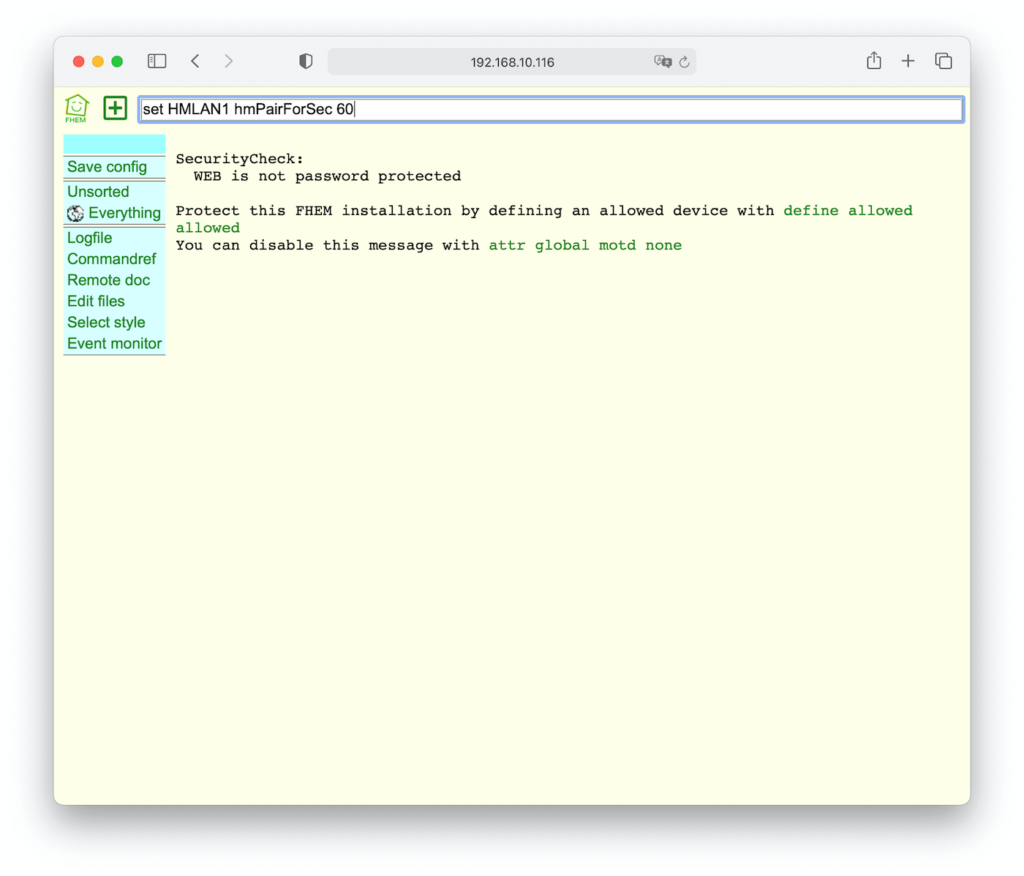Open the Event monitor
The height and width of the screenshot is (876, 1024).
(114, 344)
